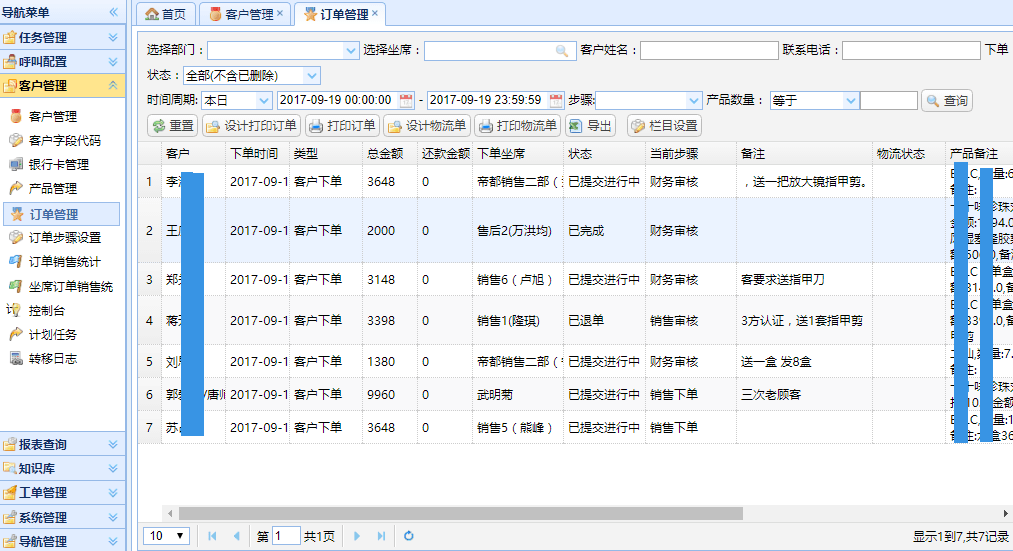The width and height of the screenshot is (1013, 551).
Task: Click the 重置 reset button
Action: [172, 126]
